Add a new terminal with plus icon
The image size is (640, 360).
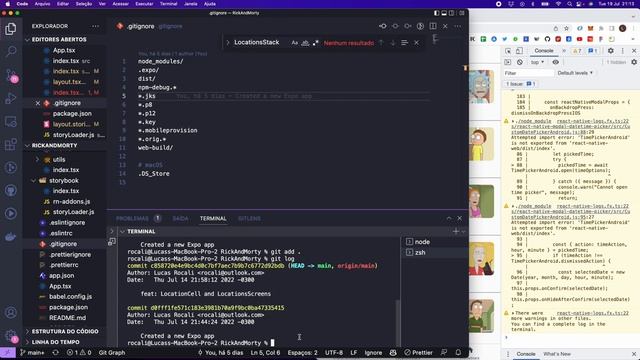click(456, 231)
